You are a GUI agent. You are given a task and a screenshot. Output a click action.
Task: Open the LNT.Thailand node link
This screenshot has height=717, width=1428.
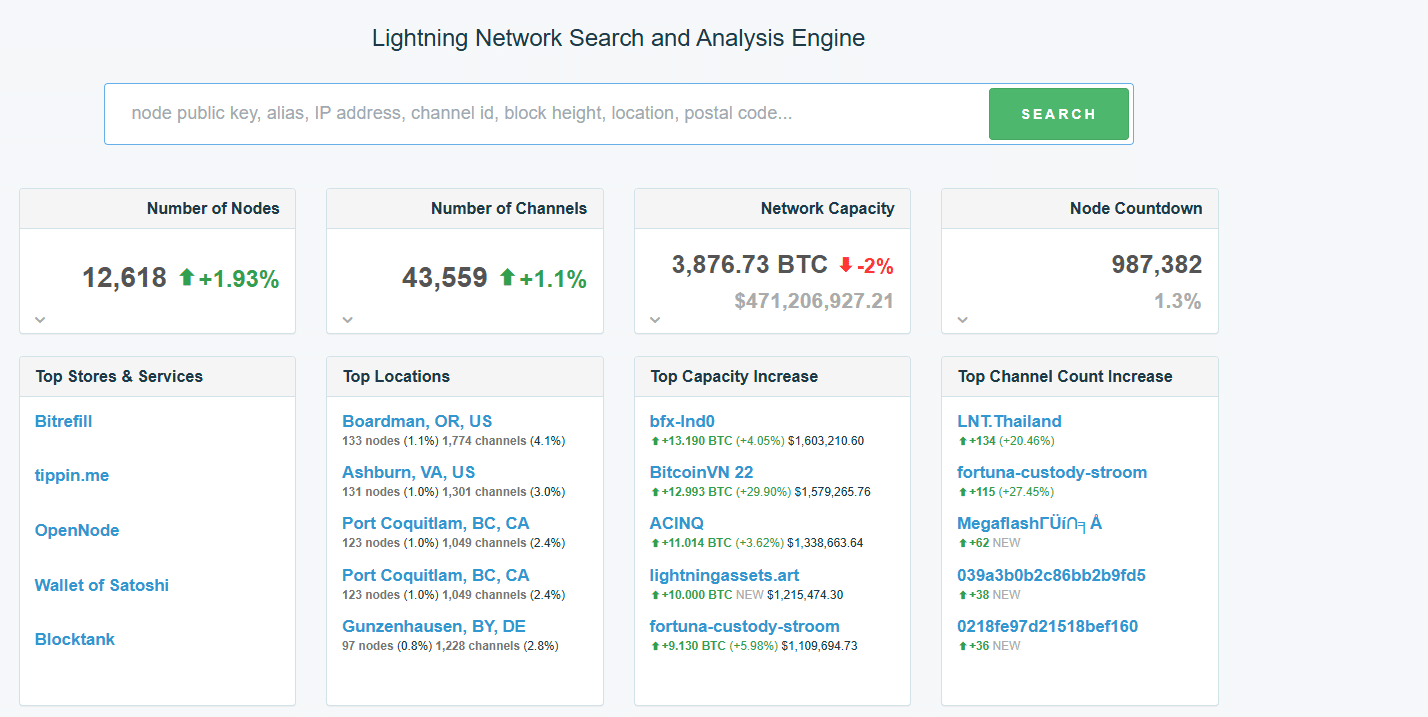click(1009, 422)
